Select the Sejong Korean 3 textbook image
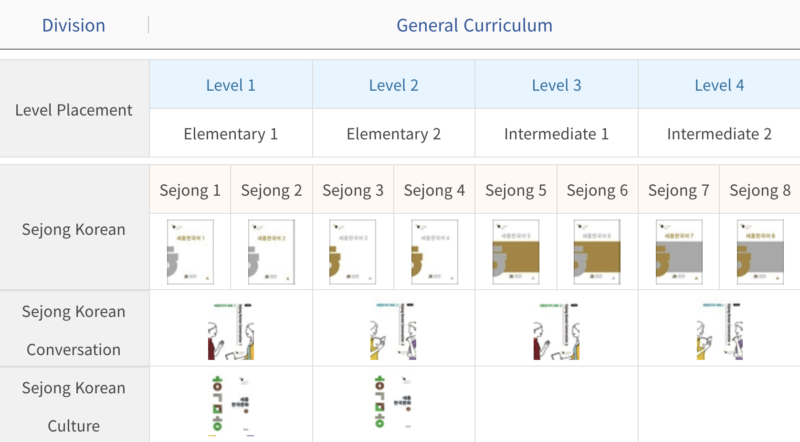Viewport: 800px width, 442px height. (x=353, y=252)
